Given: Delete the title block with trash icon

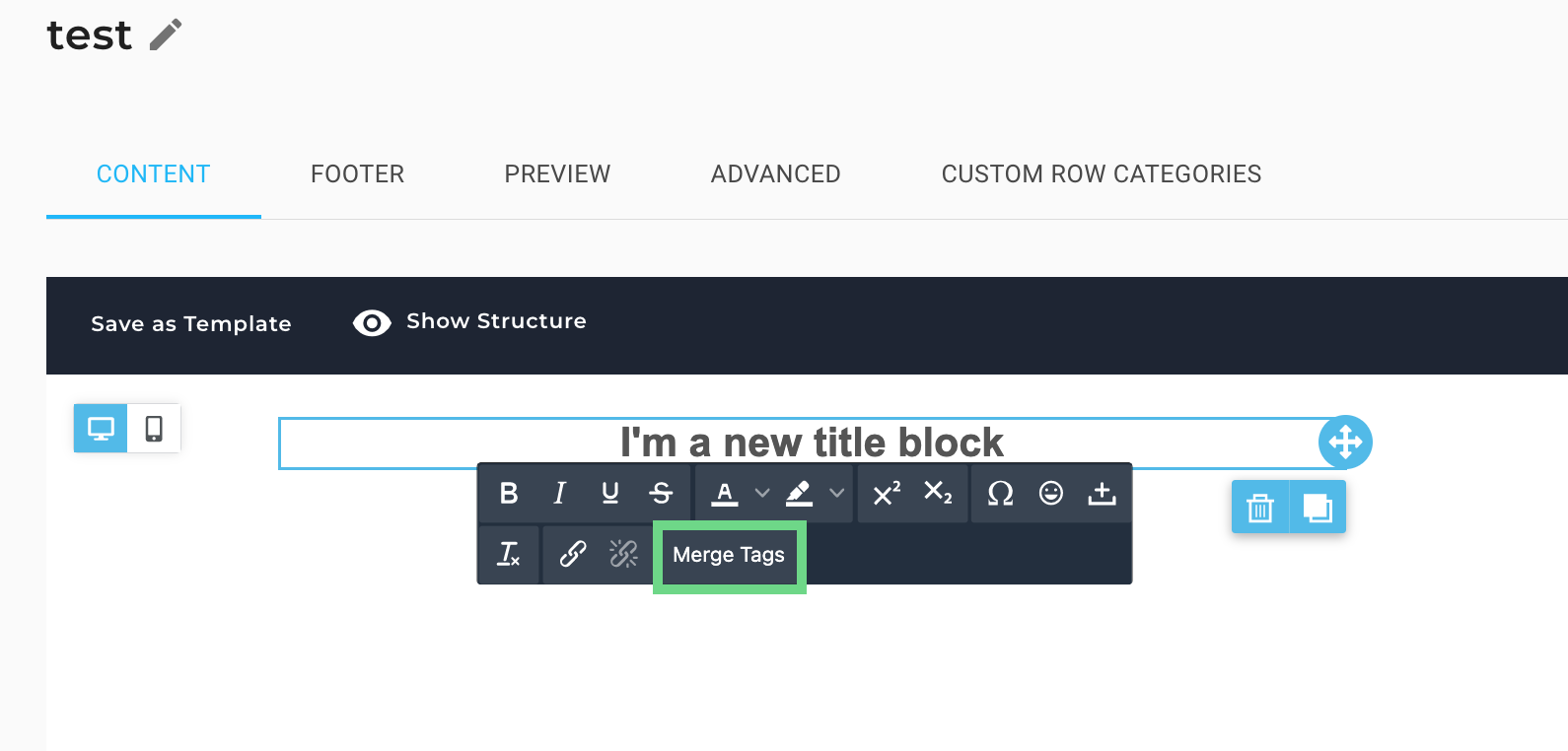Looking at the screenshot, I should (x=1260, y=508).
